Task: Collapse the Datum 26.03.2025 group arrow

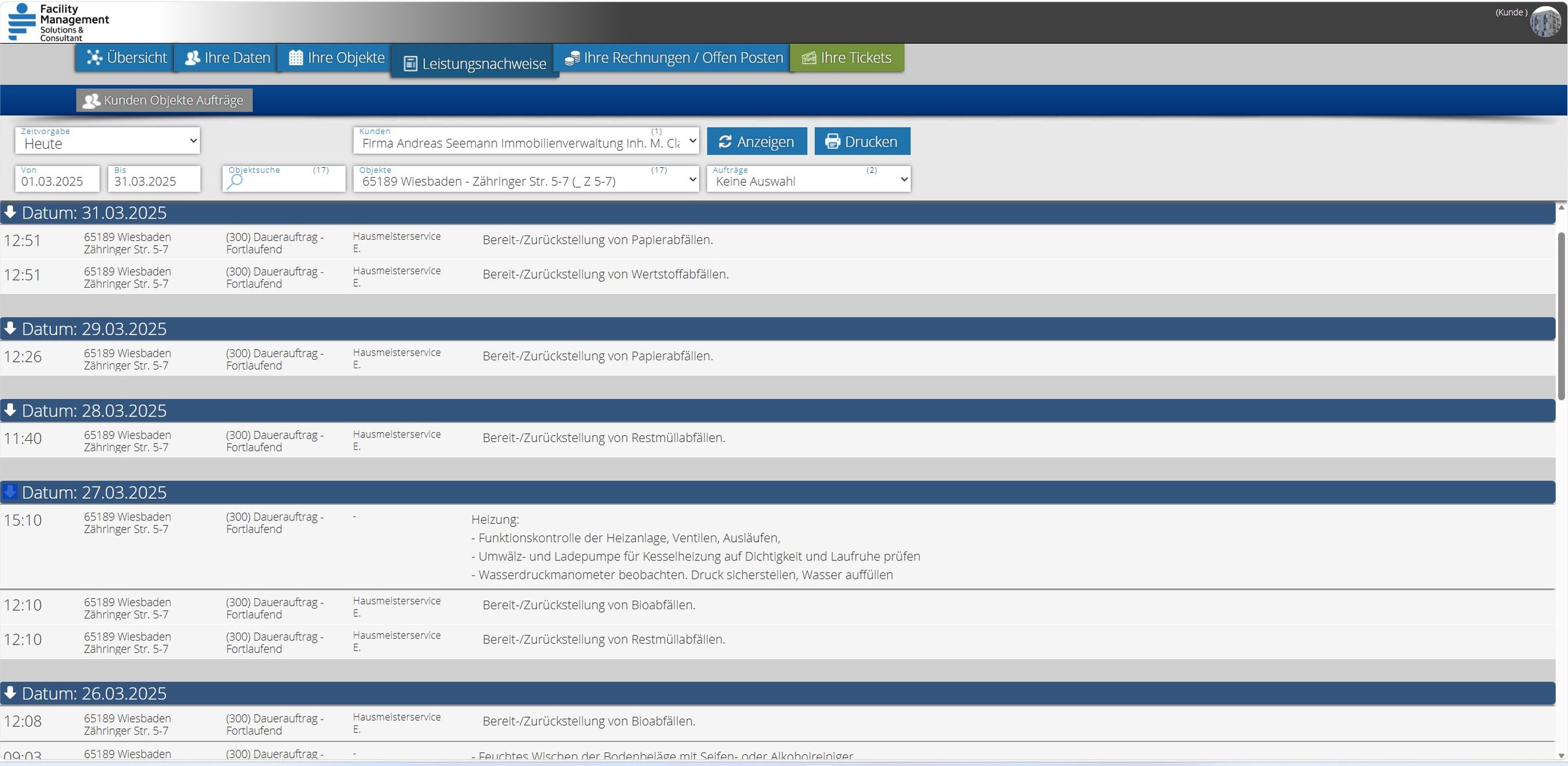Action: click(10, 693)
